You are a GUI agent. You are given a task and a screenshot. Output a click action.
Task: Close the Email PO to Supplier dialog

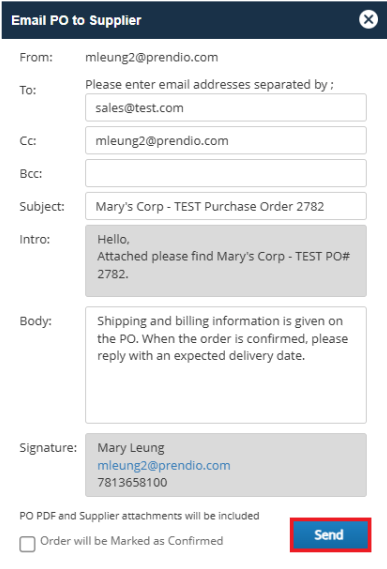368,19
